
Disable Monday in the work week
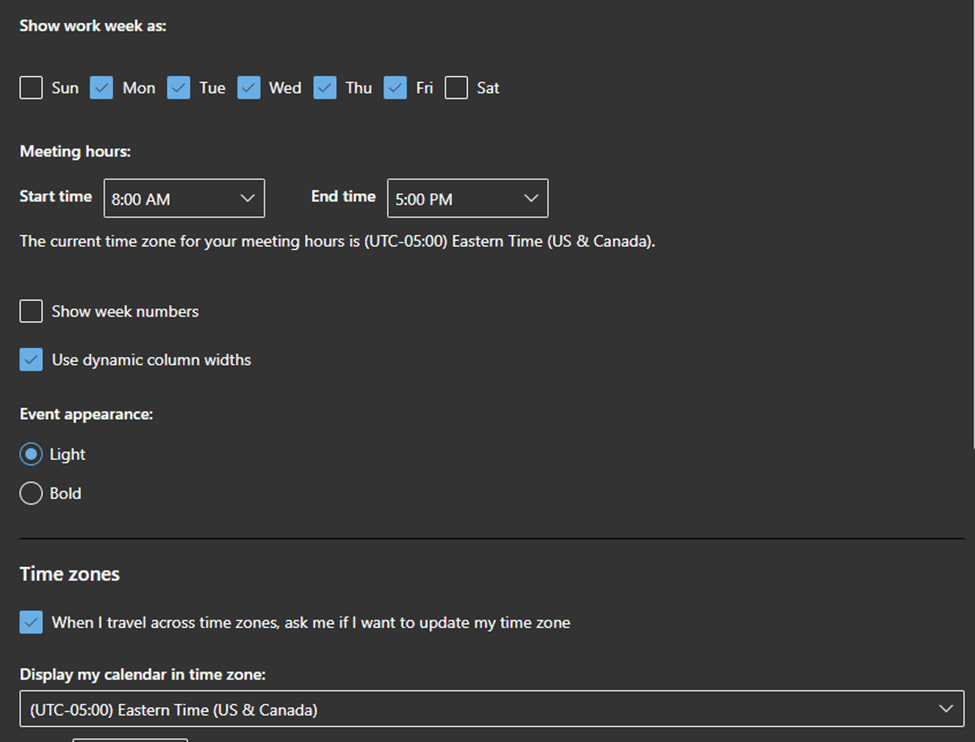101,88
